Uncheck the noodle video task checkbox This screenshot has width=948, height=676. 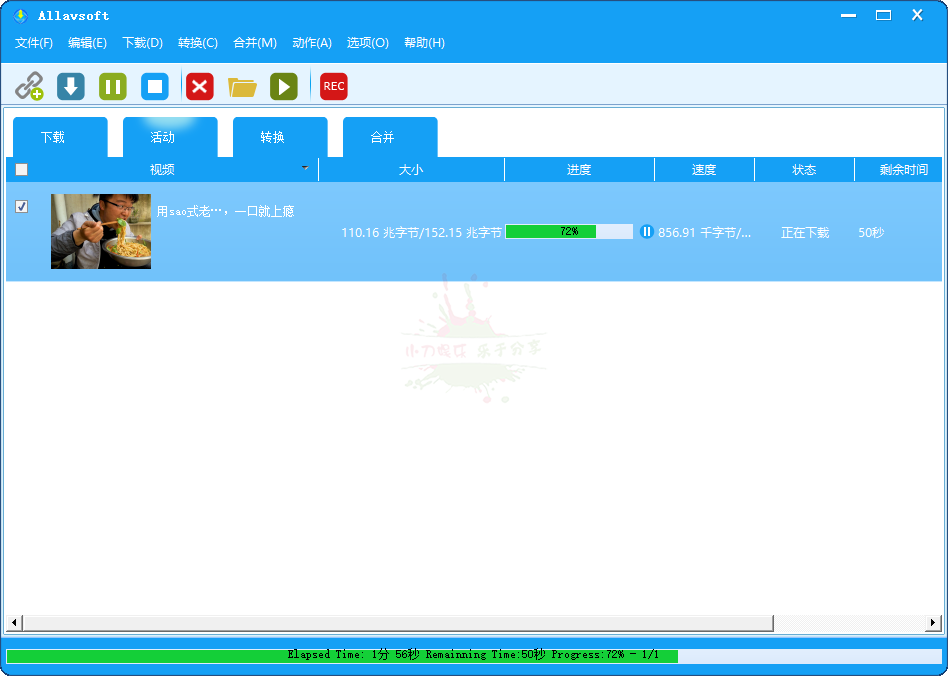21,206
